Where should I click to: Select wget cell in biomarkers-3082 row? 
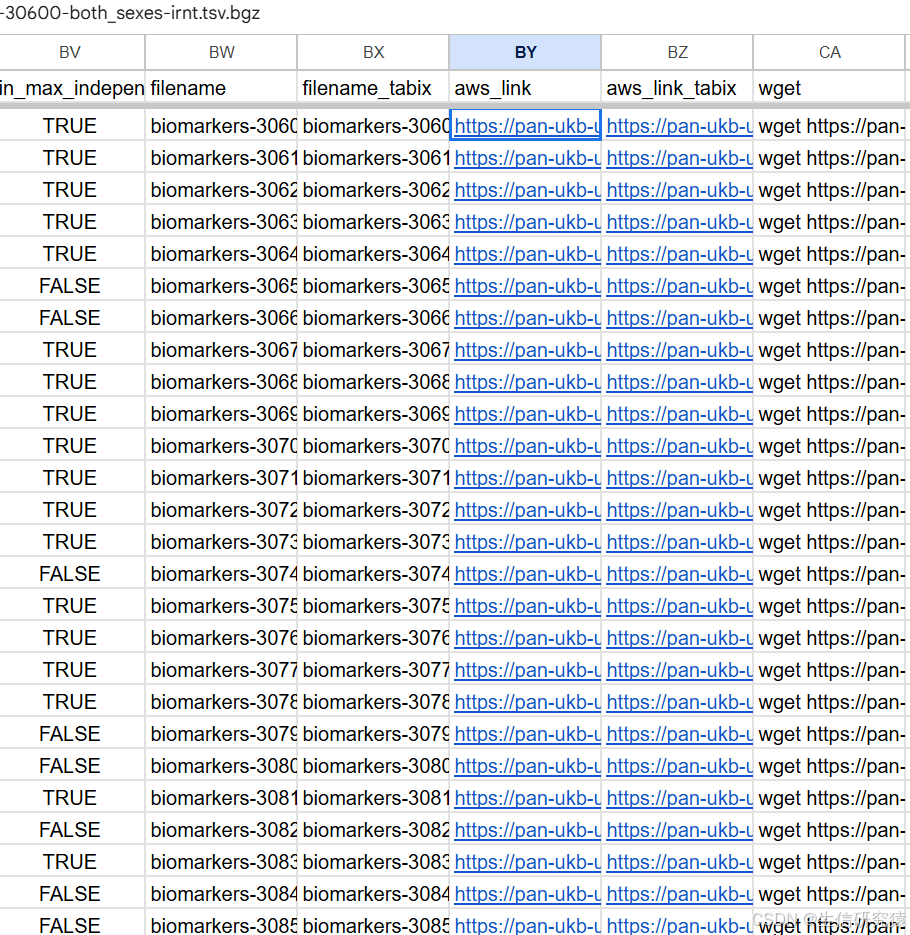click(x=829, y=830)
